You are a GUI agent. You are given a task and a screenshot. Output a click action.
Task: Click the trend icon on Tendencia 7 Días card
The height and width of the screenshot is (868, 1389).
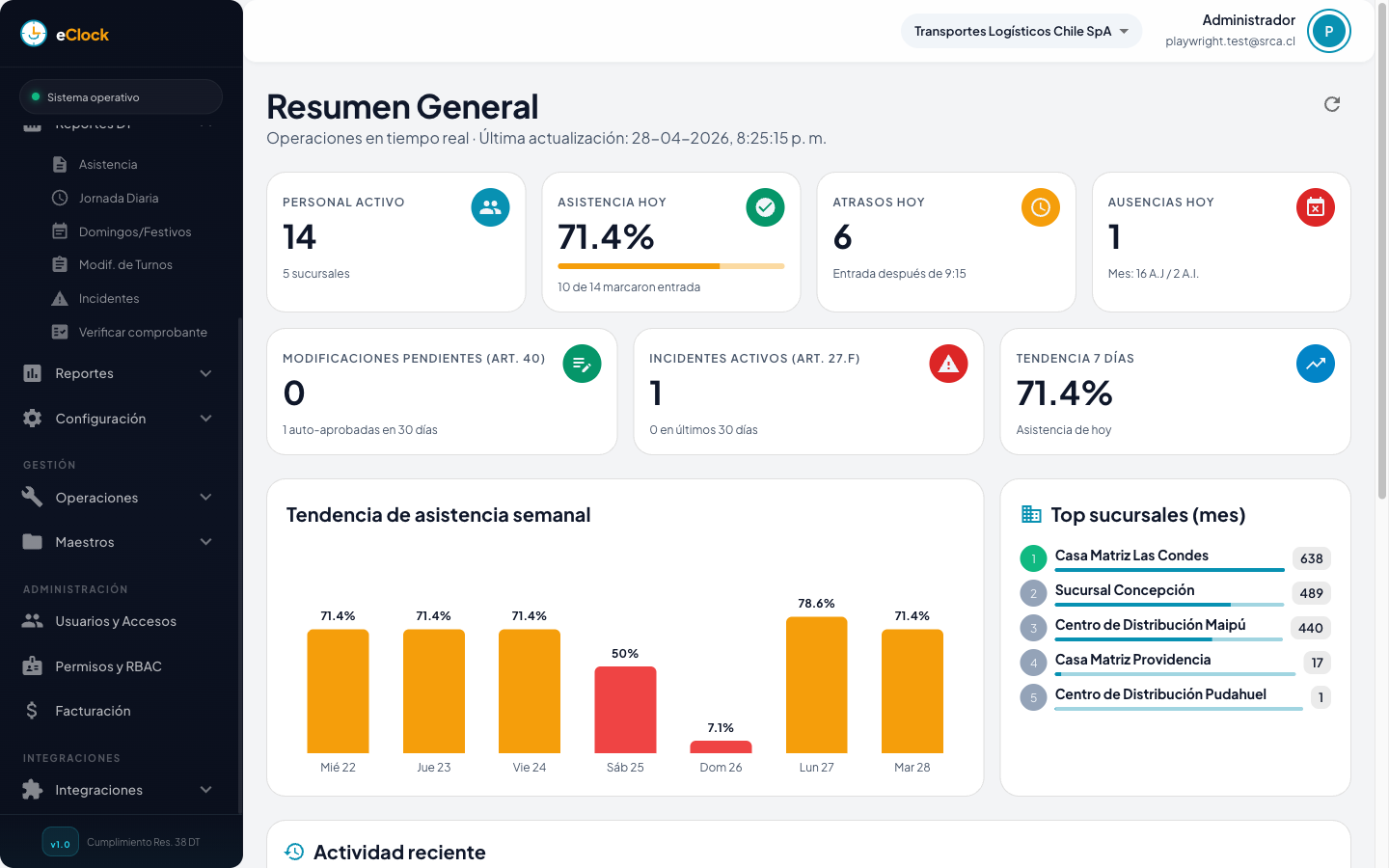pos(1315,364)
